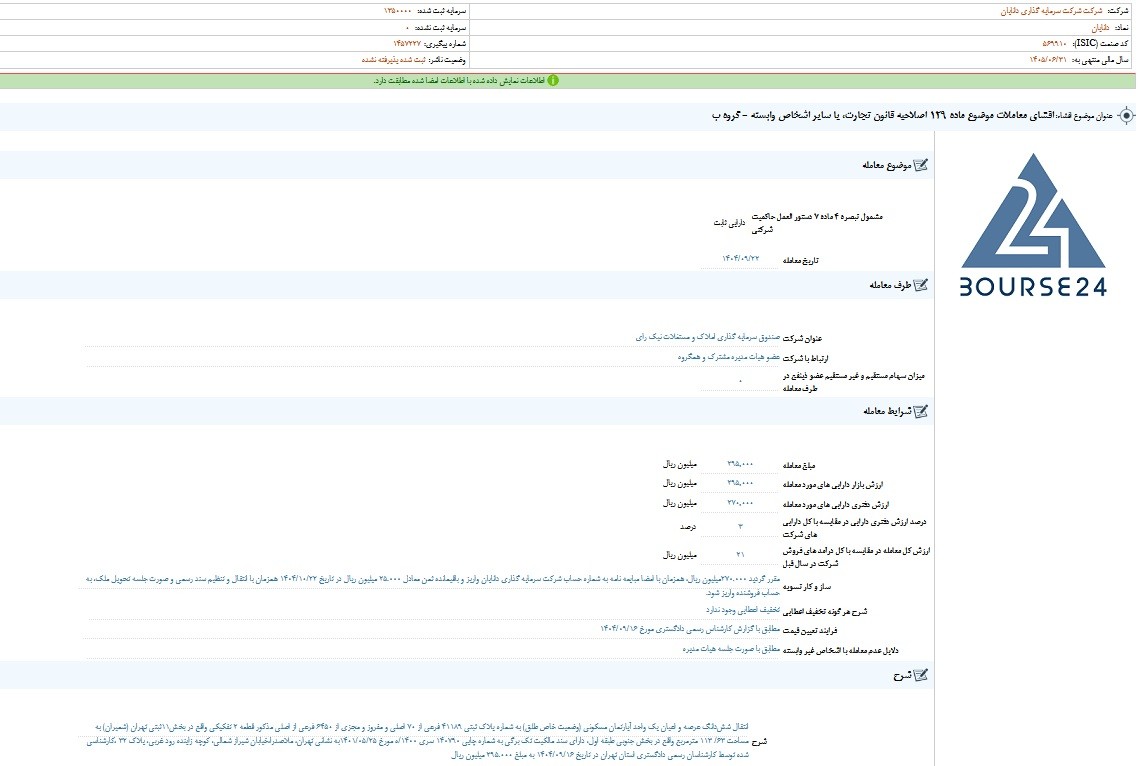Click the label تاریخ معامله
The image size is (1138, 766).
801,261
